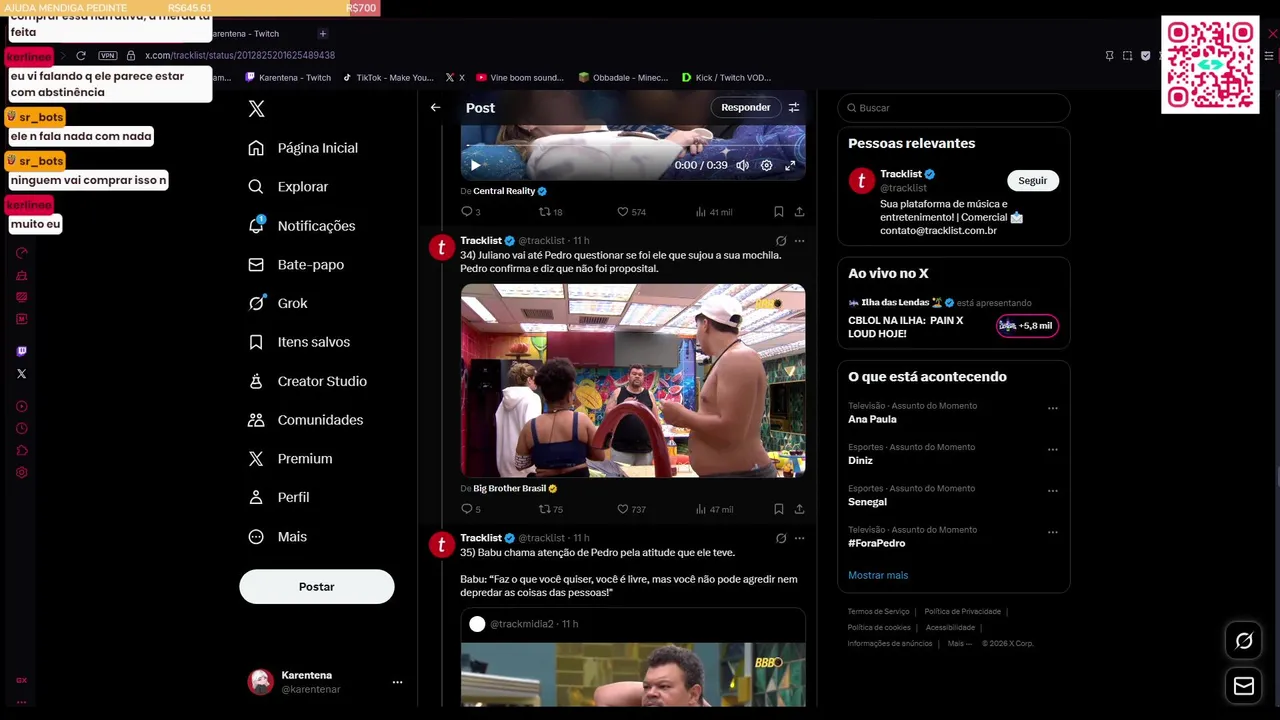Open the #ForaPedro trending topic

click(x=877, y=543)
